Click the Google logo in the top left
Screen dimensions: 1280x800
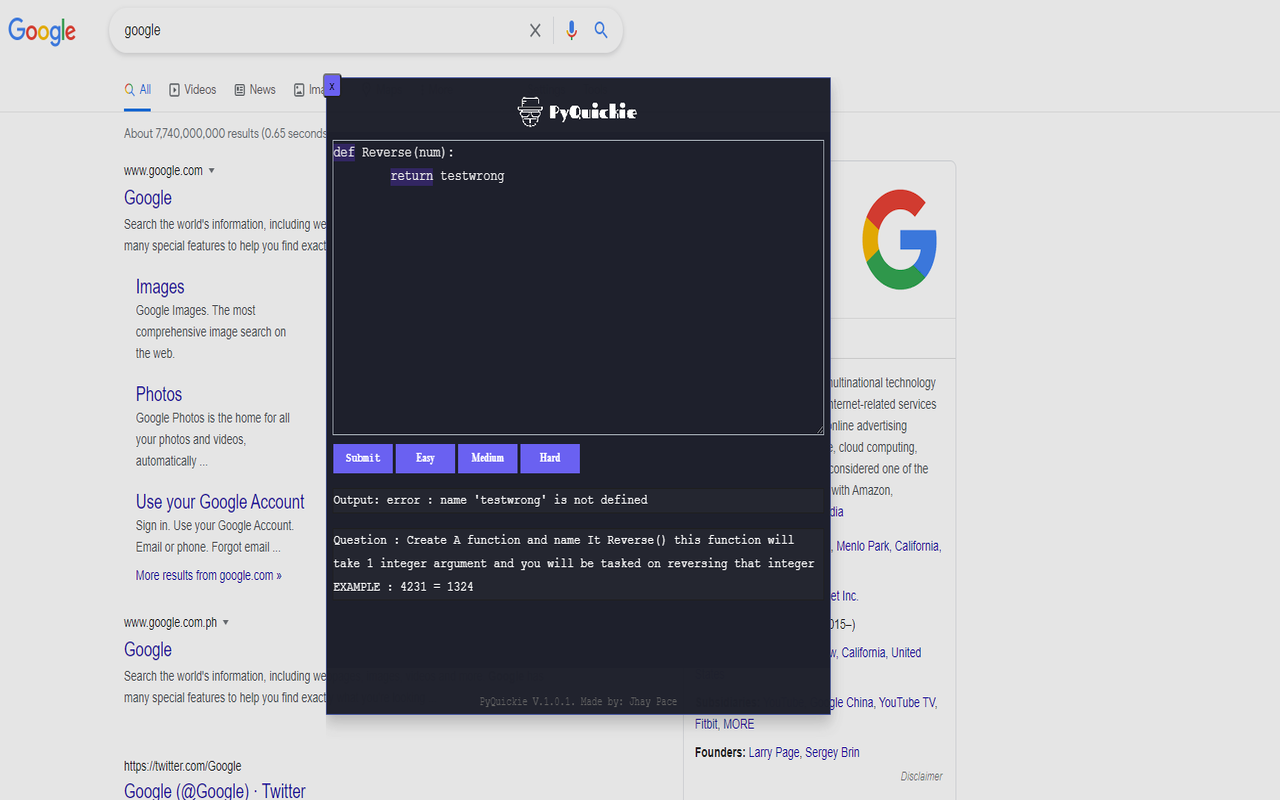pyautogui.click(x=41, y=31)
